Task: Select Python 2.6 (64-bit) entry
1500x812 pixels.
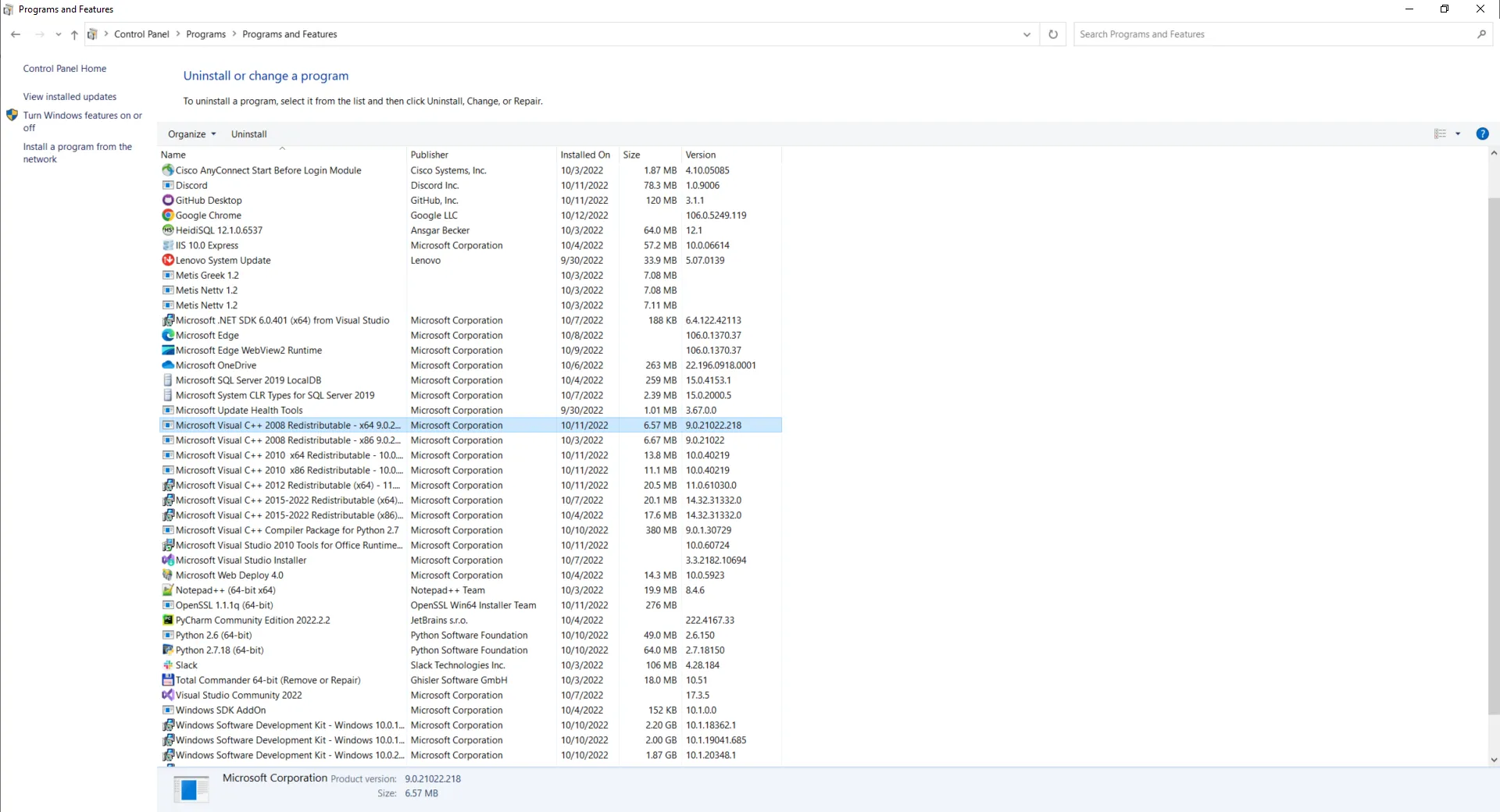Action: click(x=470, y=636)
